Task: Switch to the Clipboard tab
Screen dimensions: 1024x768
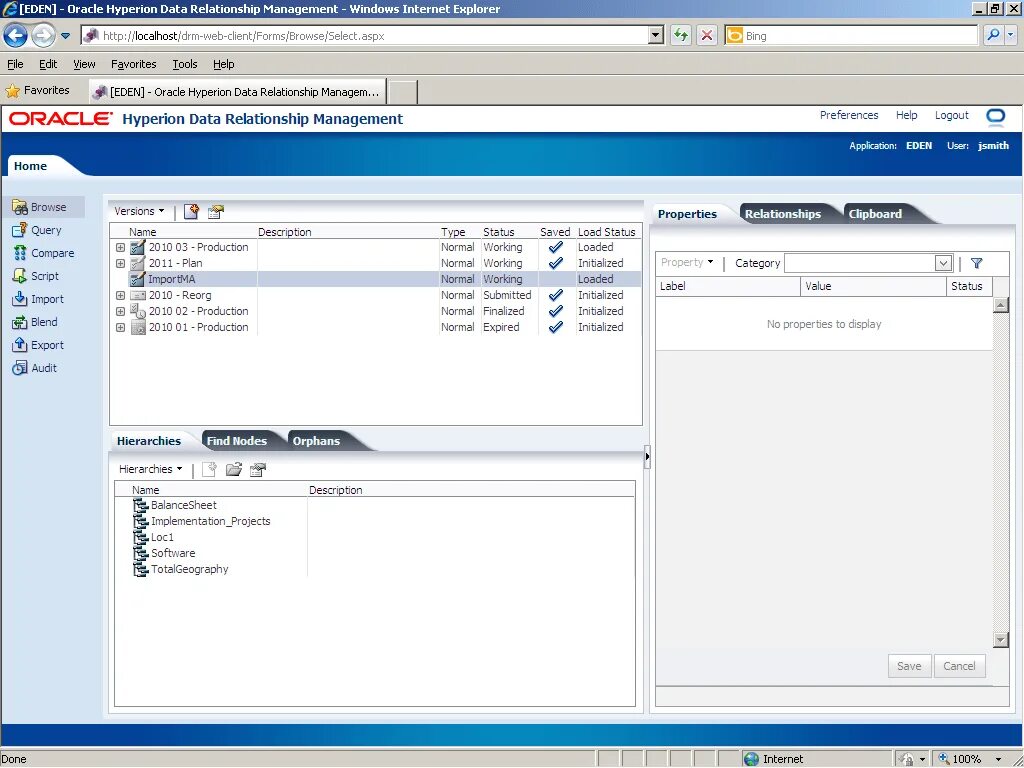Action: pyautogui.click(x=875, y=214)
